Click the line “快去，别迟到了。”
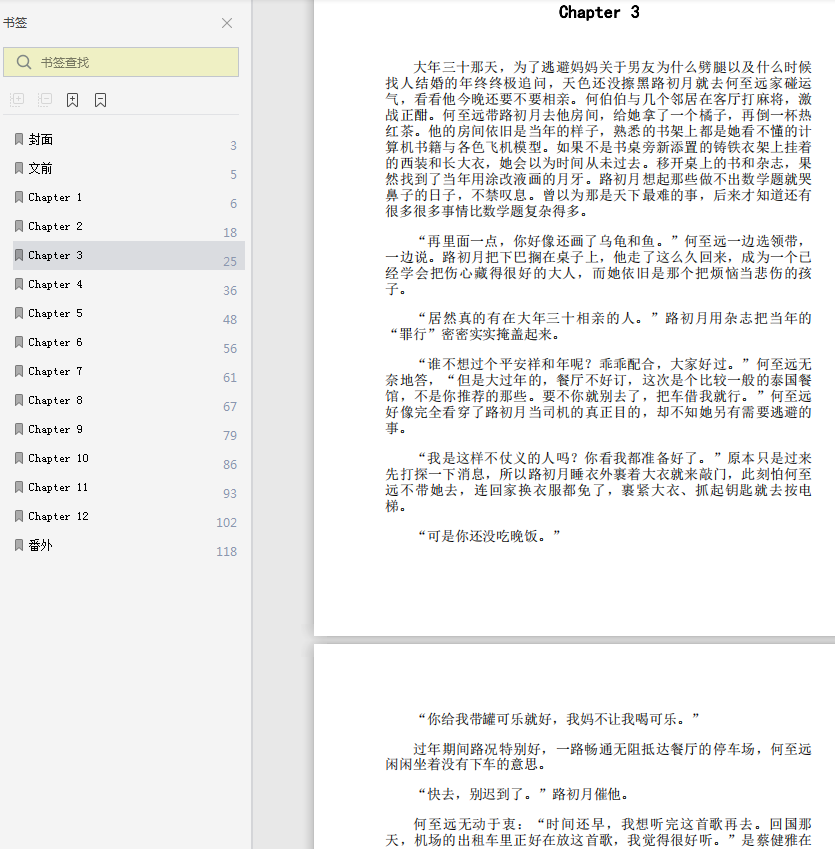835x849 pixels. [x=523, y=794]
